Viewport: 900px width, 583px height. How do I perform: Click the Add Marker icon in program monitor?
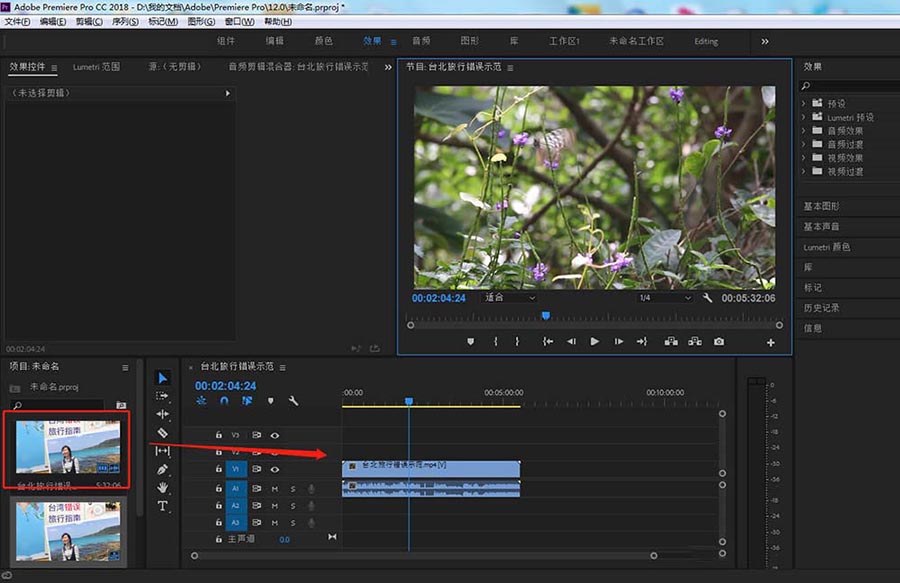[x=471, y=342]
